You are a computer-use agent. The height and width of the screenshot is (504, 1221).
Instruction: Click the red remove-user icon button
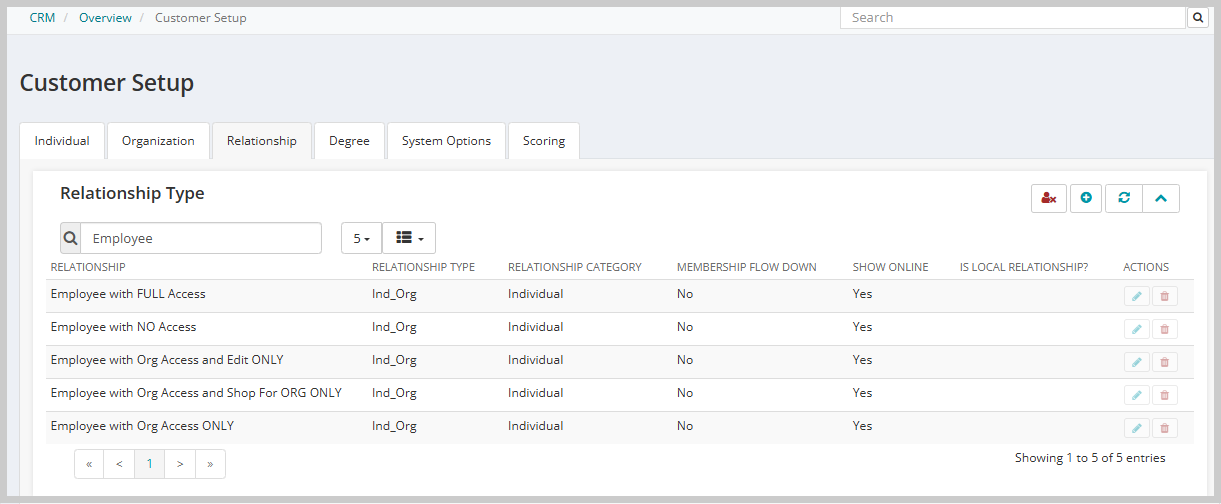1049,198
